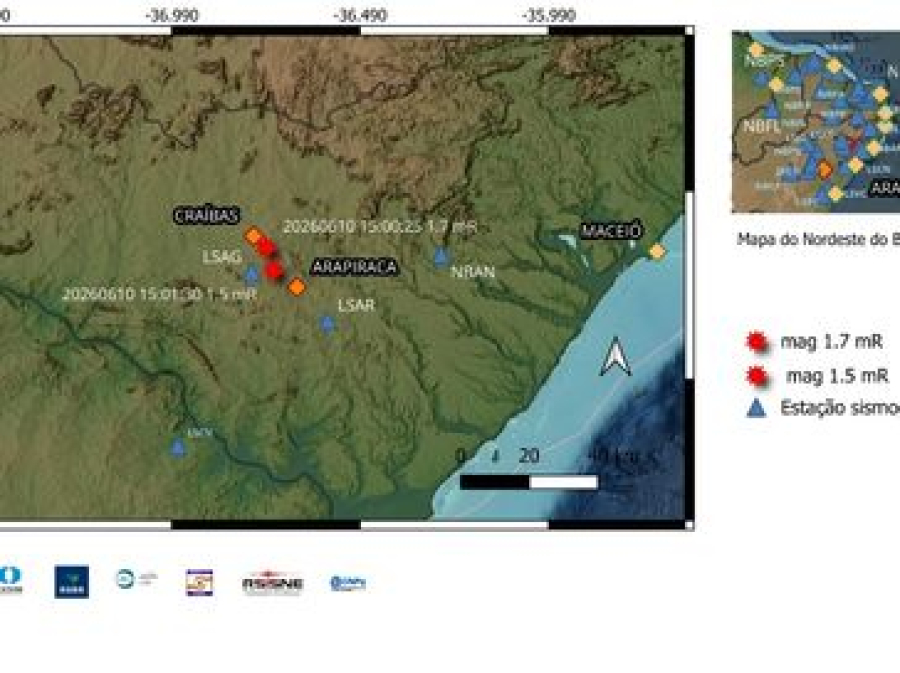This screenshot has width=900, height=673.
Task: Click the LSAG seismic station triangle
Action: (251, 275)
